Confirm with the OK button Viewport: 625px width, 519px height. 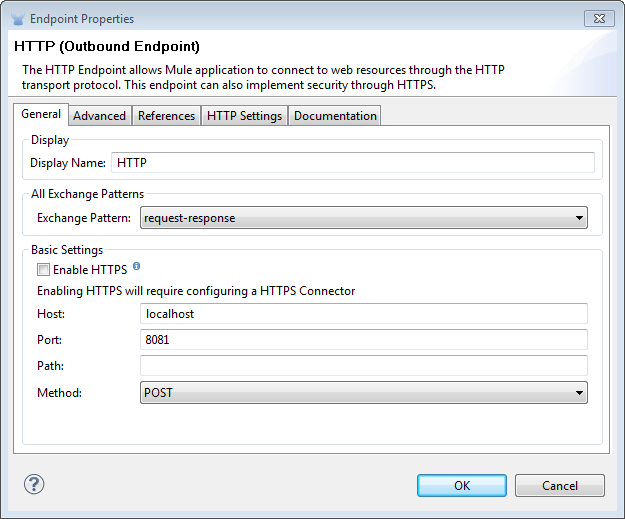point(462,486)
